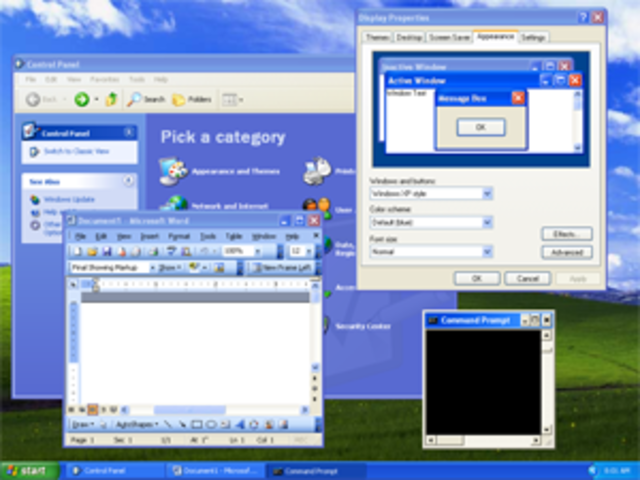
Task: Open the Appearance and Themes category icon
Action: (173, 171)
